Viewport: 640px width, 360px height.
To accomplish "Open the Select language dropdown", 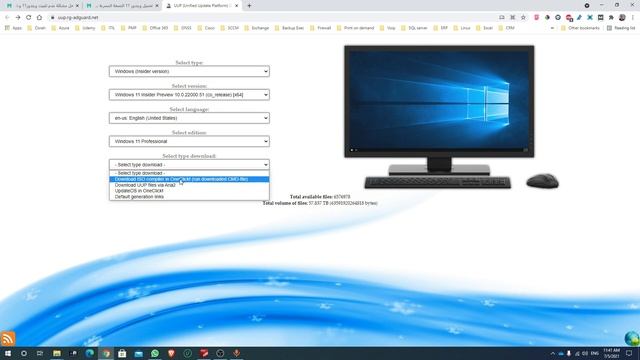I will click(x=189, y=118).
